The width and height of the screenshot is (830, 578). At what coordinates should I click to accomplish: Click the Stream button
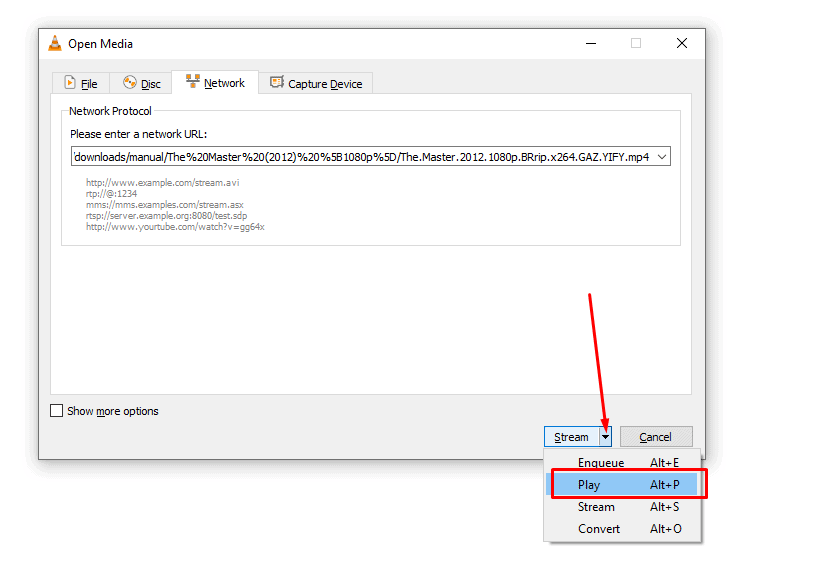[572, 436]
